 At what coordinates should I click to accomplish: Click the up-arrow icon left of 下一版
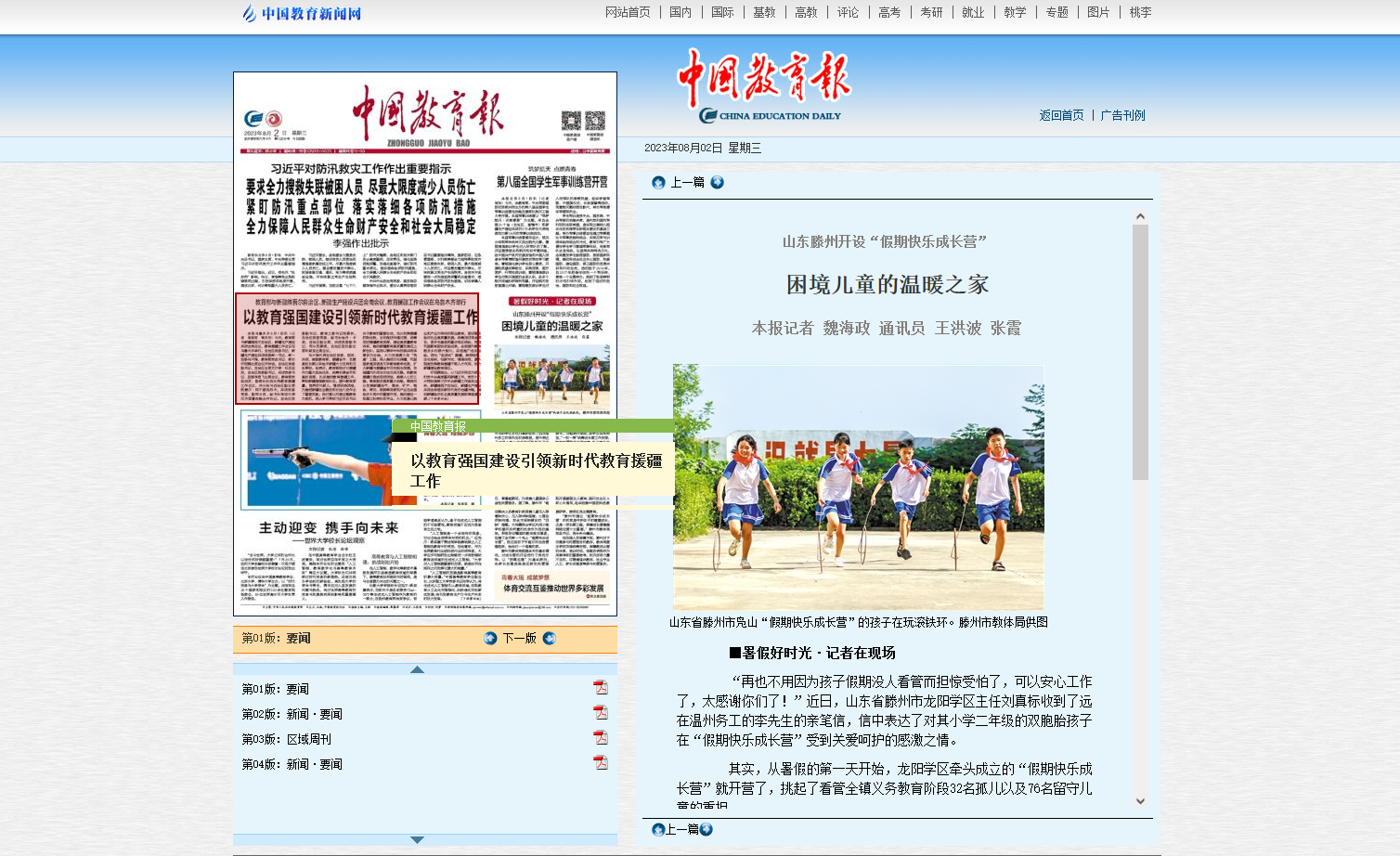(491, 638)
